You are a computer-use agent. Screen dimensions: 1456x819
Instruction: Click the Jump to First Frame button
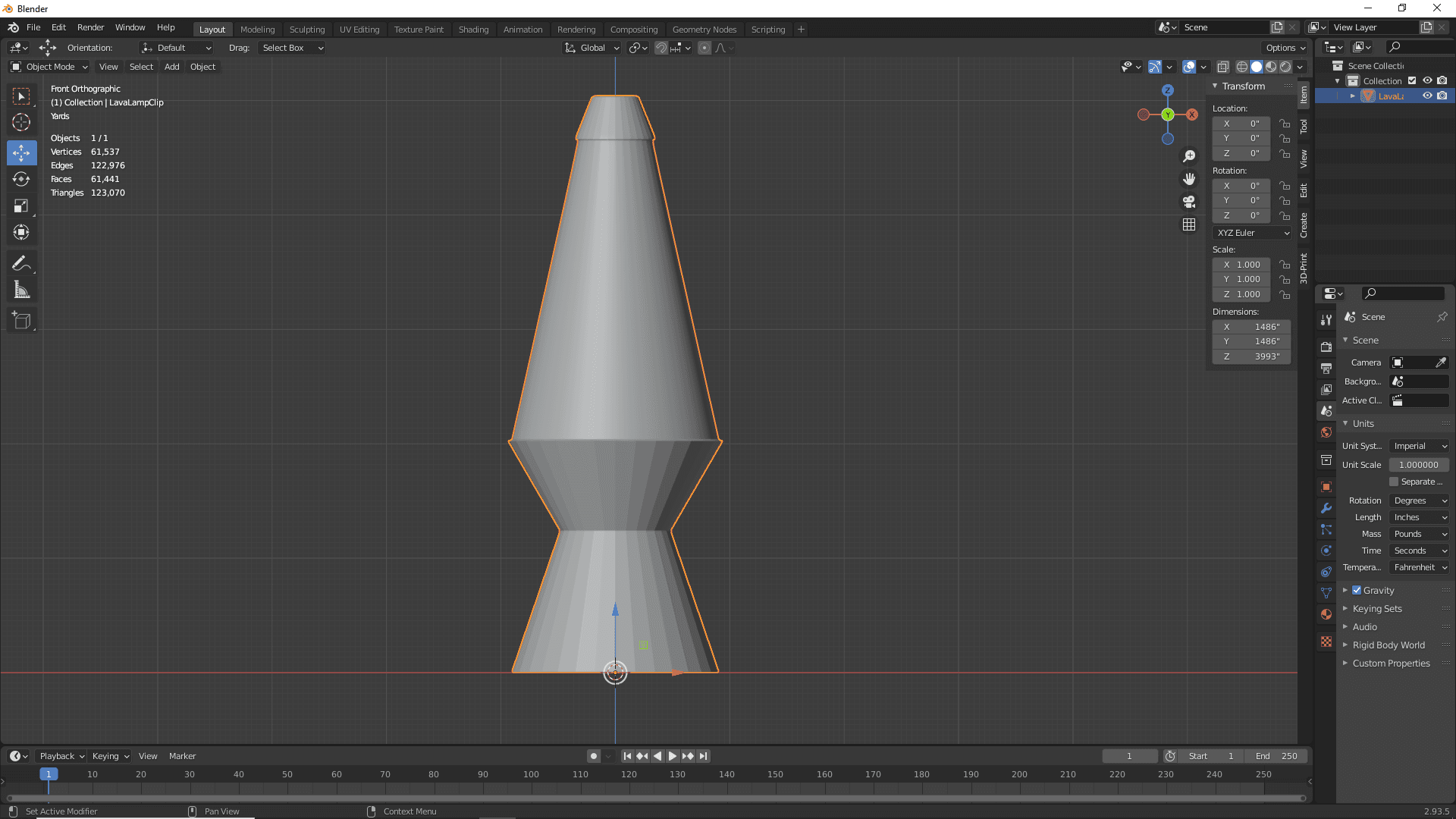(626, 756)
